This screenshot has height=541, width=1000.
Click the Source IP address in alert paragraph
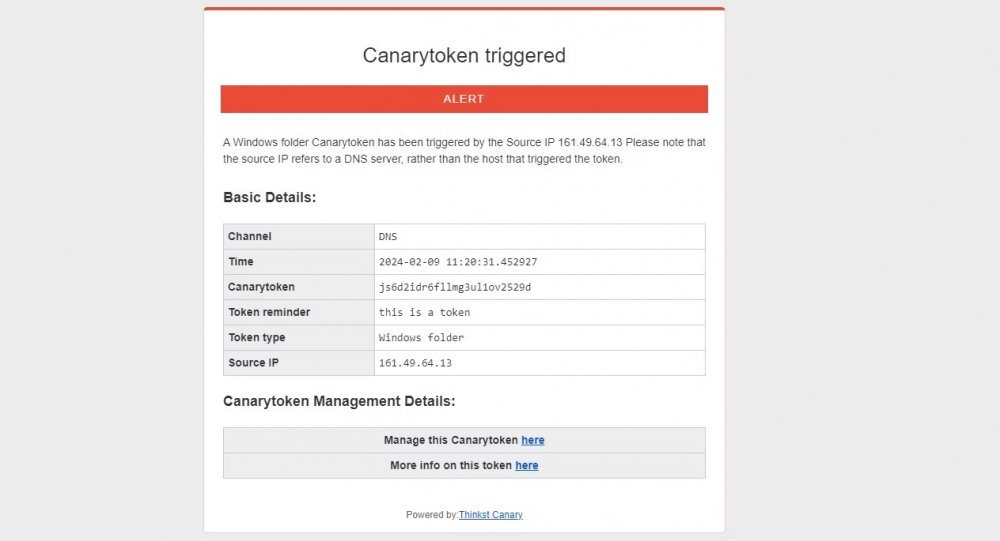tap(590, 142)
